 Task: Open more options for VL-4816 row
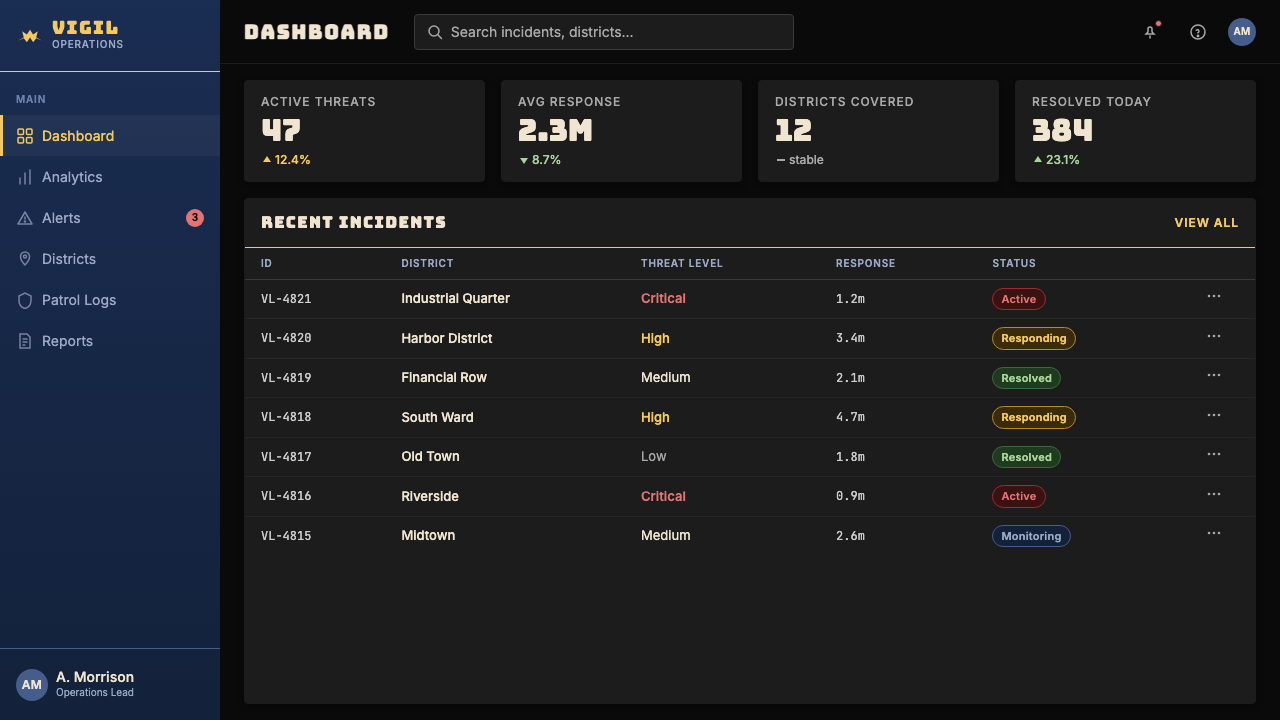pyautogui.click(x=1214, y=495)
